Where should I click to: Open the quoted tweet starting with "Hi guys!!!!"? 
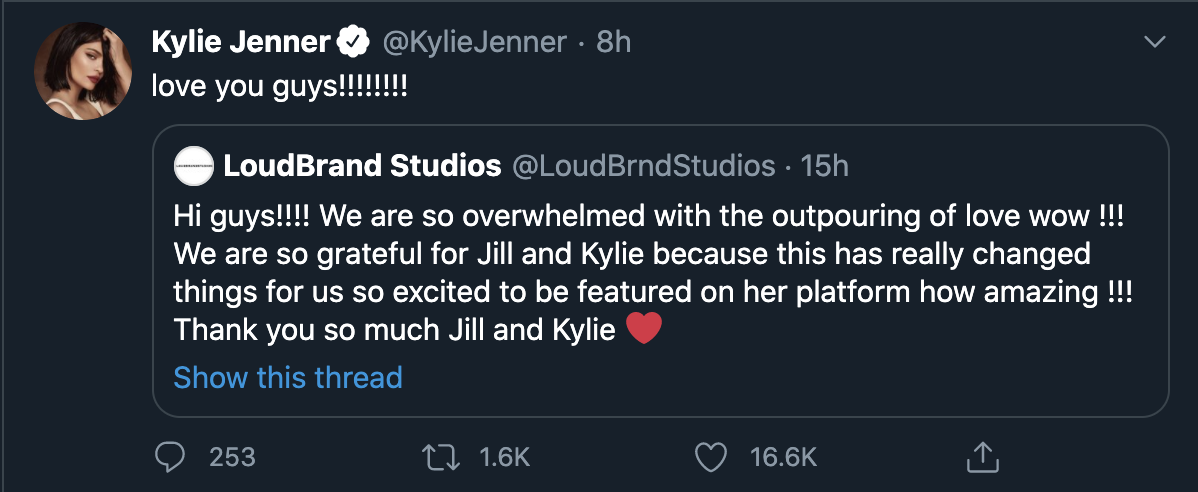660,270
